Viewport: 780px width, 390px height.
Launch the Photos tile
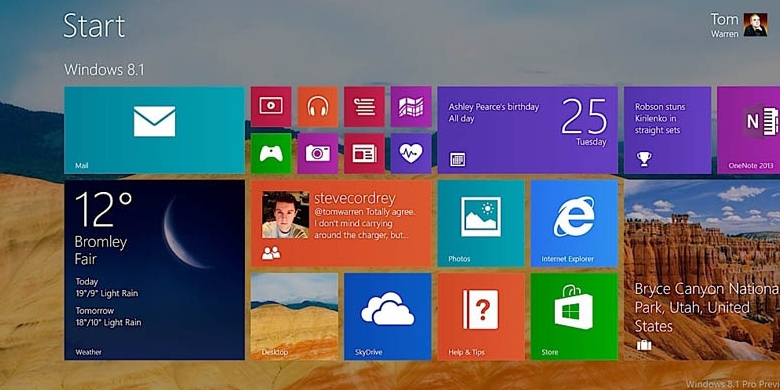[x=481, y=223]
